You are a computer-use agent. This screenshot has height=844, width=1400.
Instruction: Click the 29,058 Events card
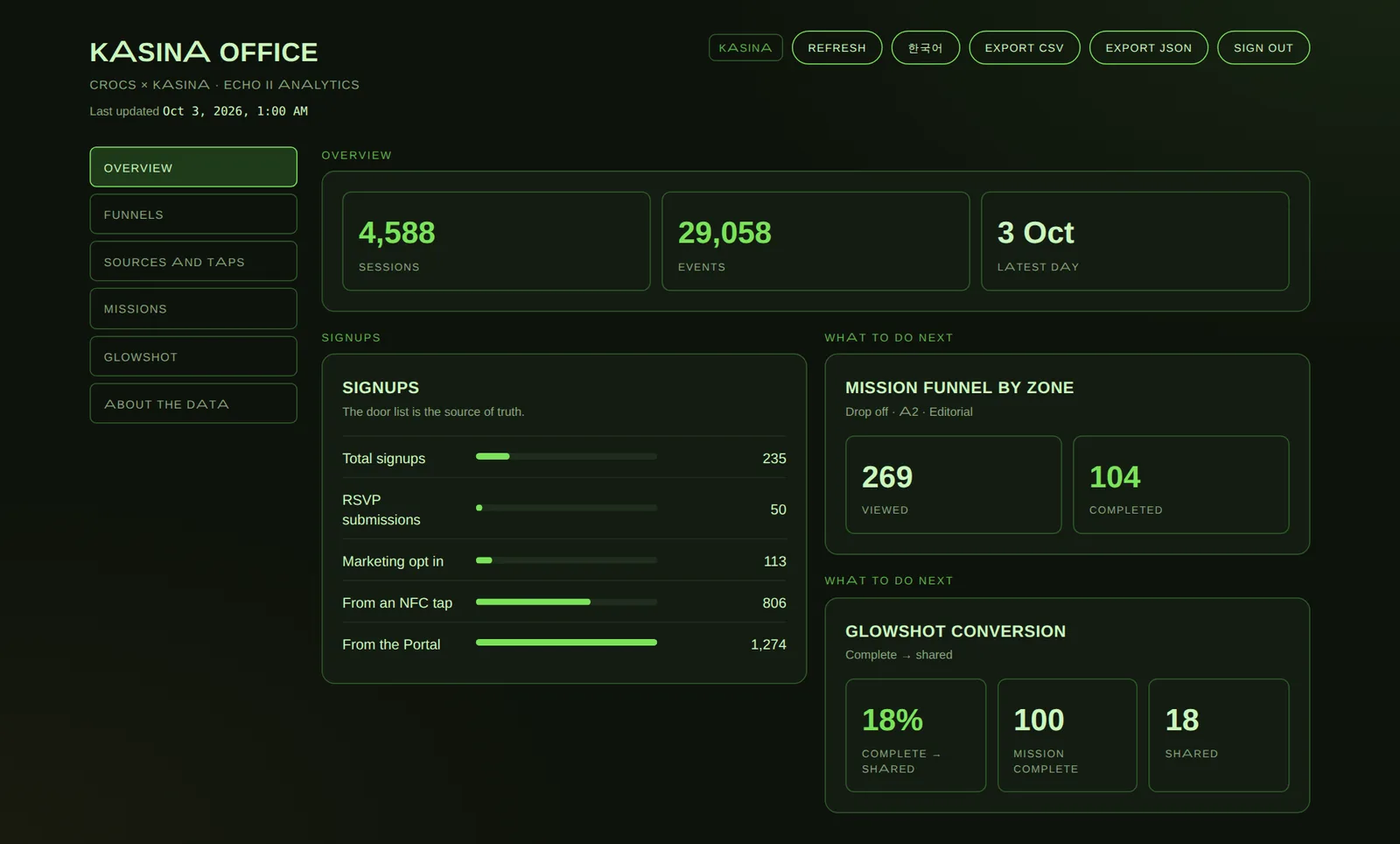(815, 242)
